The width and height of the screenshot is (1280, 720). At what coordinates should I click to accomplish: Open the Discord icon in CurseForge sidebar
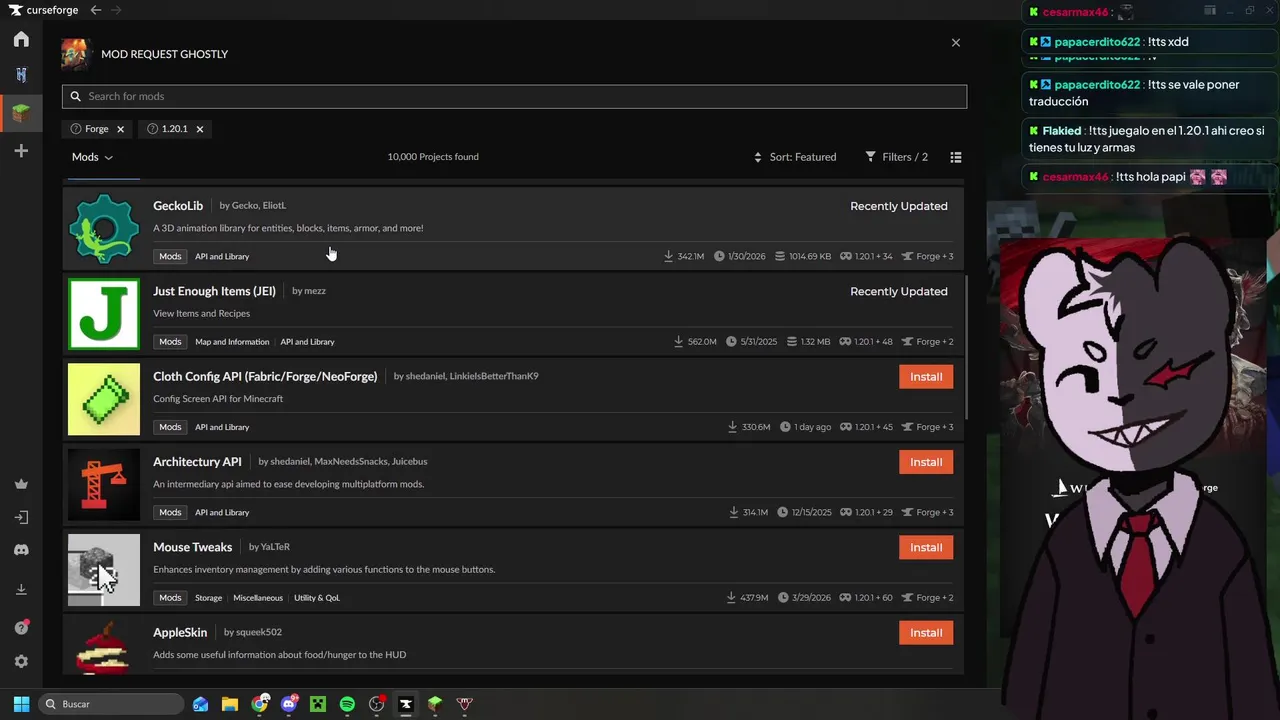[21, 550]
